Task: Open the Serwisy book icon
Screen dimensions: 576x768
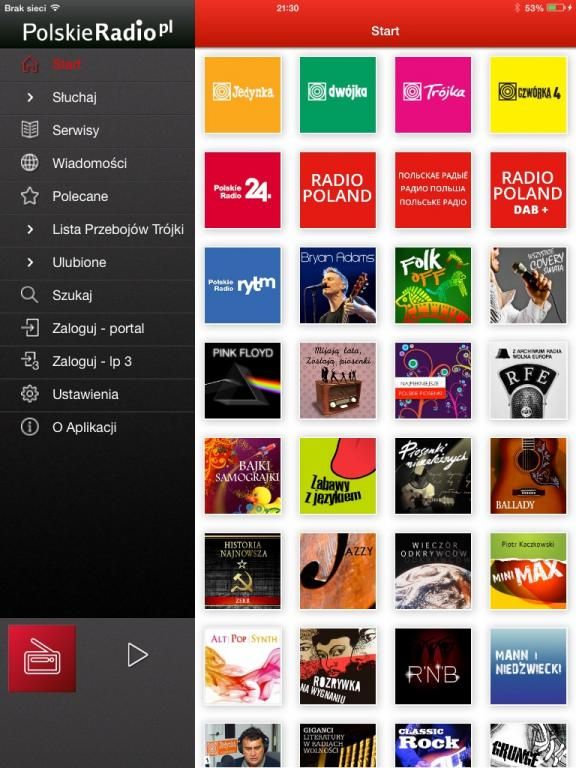Action: [x=30, y=130]
